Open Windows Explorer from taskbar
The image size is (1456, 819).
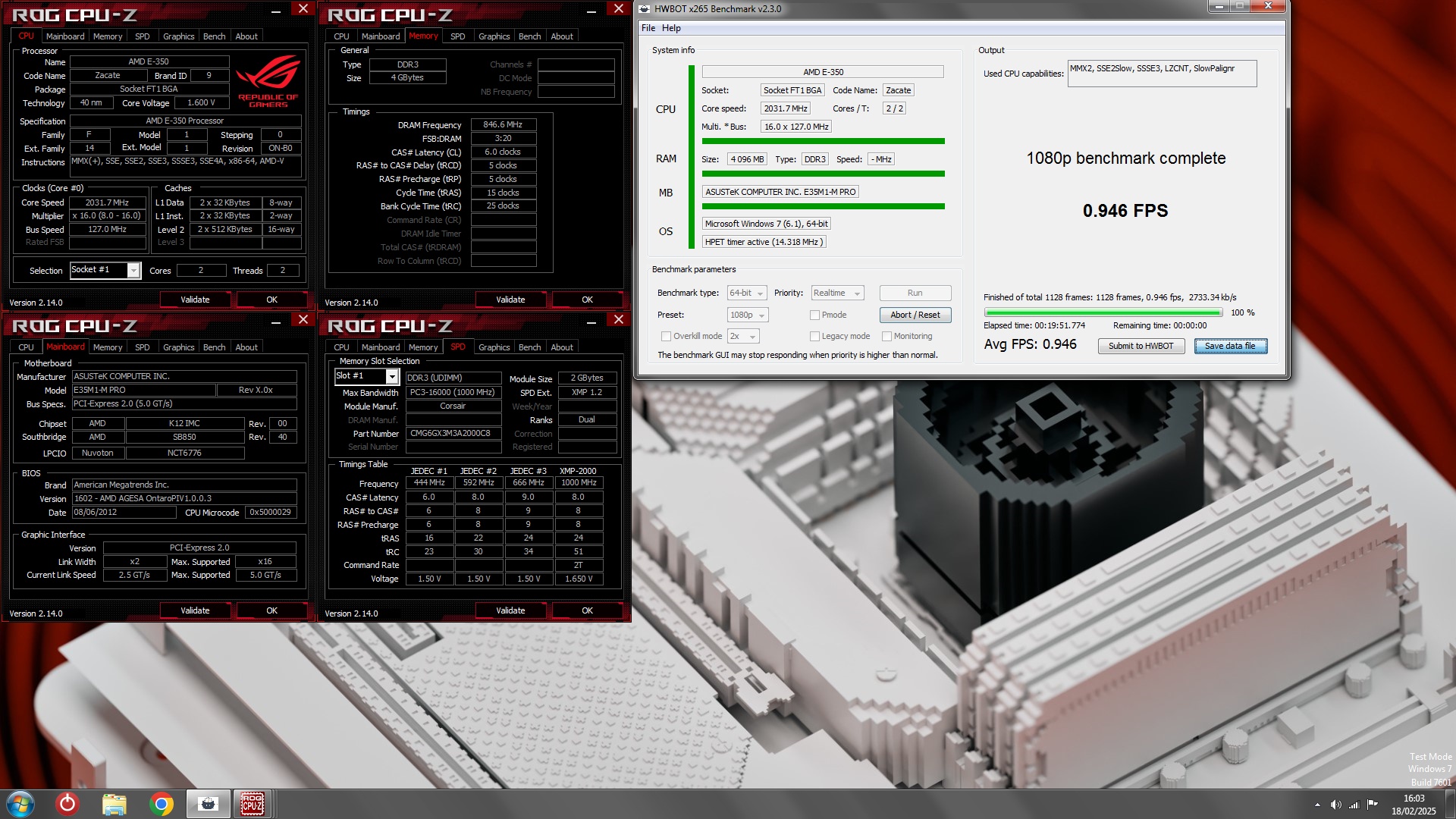[x=114, y=804]
